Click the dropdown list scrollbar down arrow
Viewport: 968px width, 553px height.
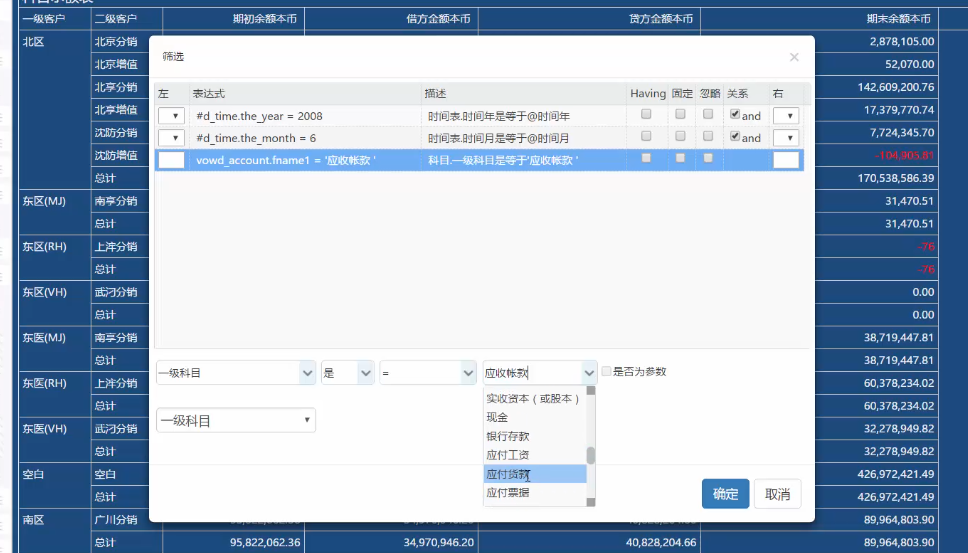coord(591,502)
